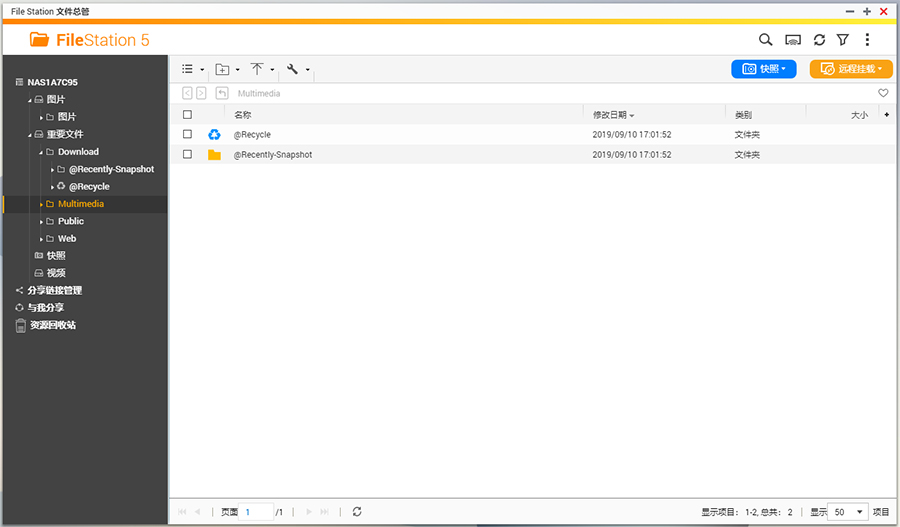Collapse the Download tree node arrow

tap(41, 152)
